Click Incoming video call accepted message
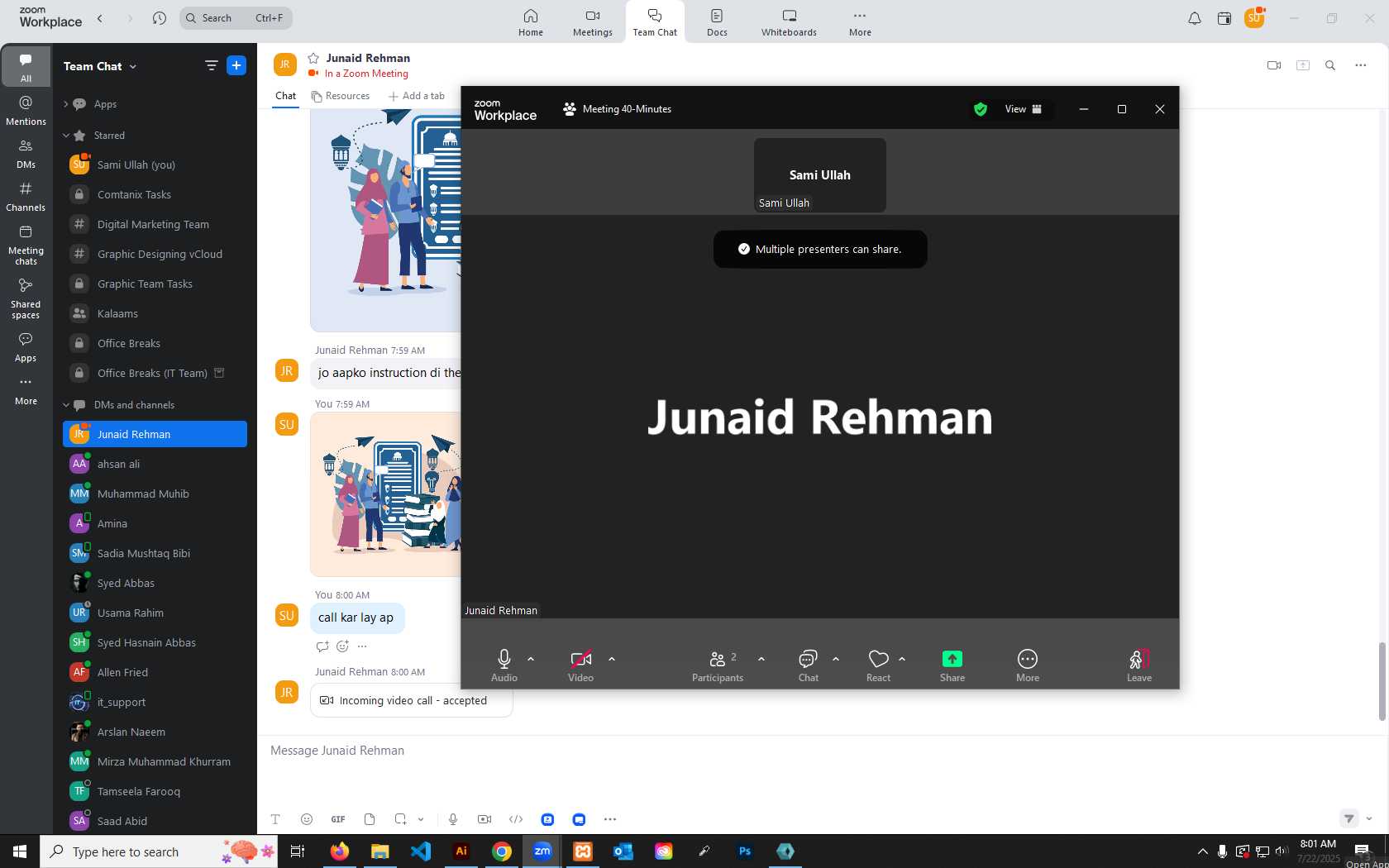Viewport: 1389px width, 868px height. 412,700
